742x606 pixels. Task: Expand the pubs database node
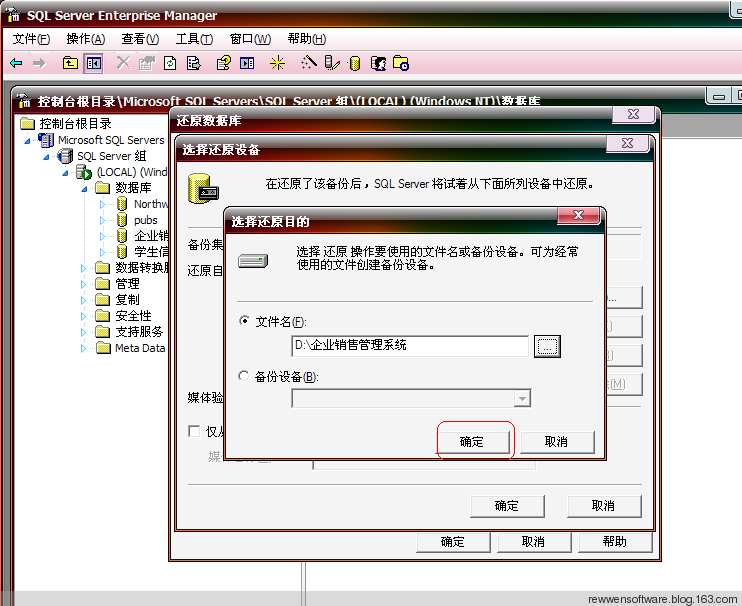[102, 220]
